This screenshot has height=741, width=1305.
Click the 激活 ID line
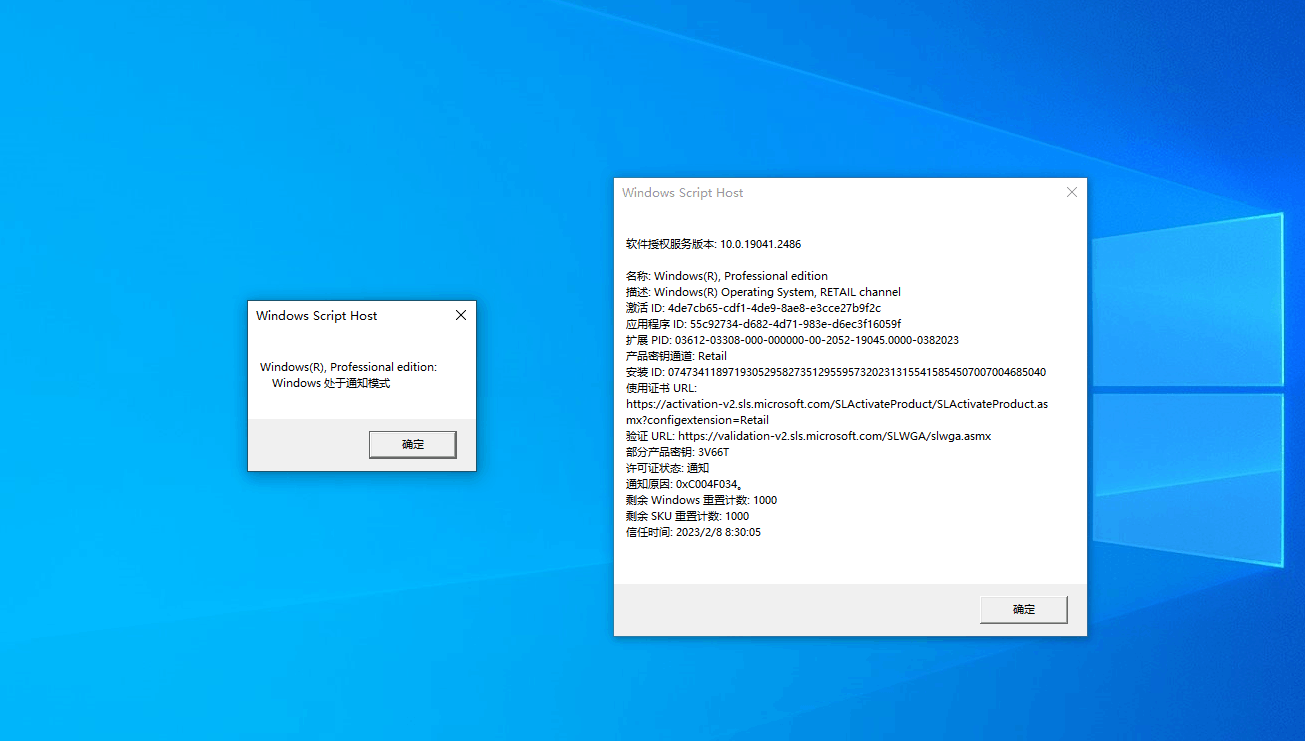tap(753, 308)
